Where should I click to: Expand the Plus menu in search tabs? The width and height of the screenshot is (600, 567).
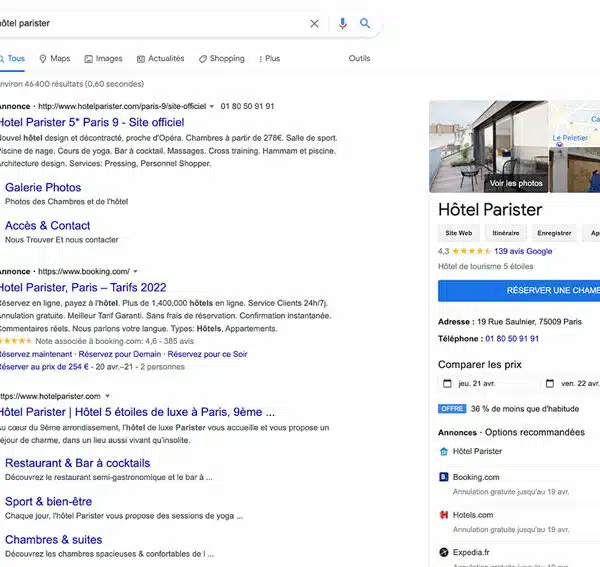coord(270,59)
